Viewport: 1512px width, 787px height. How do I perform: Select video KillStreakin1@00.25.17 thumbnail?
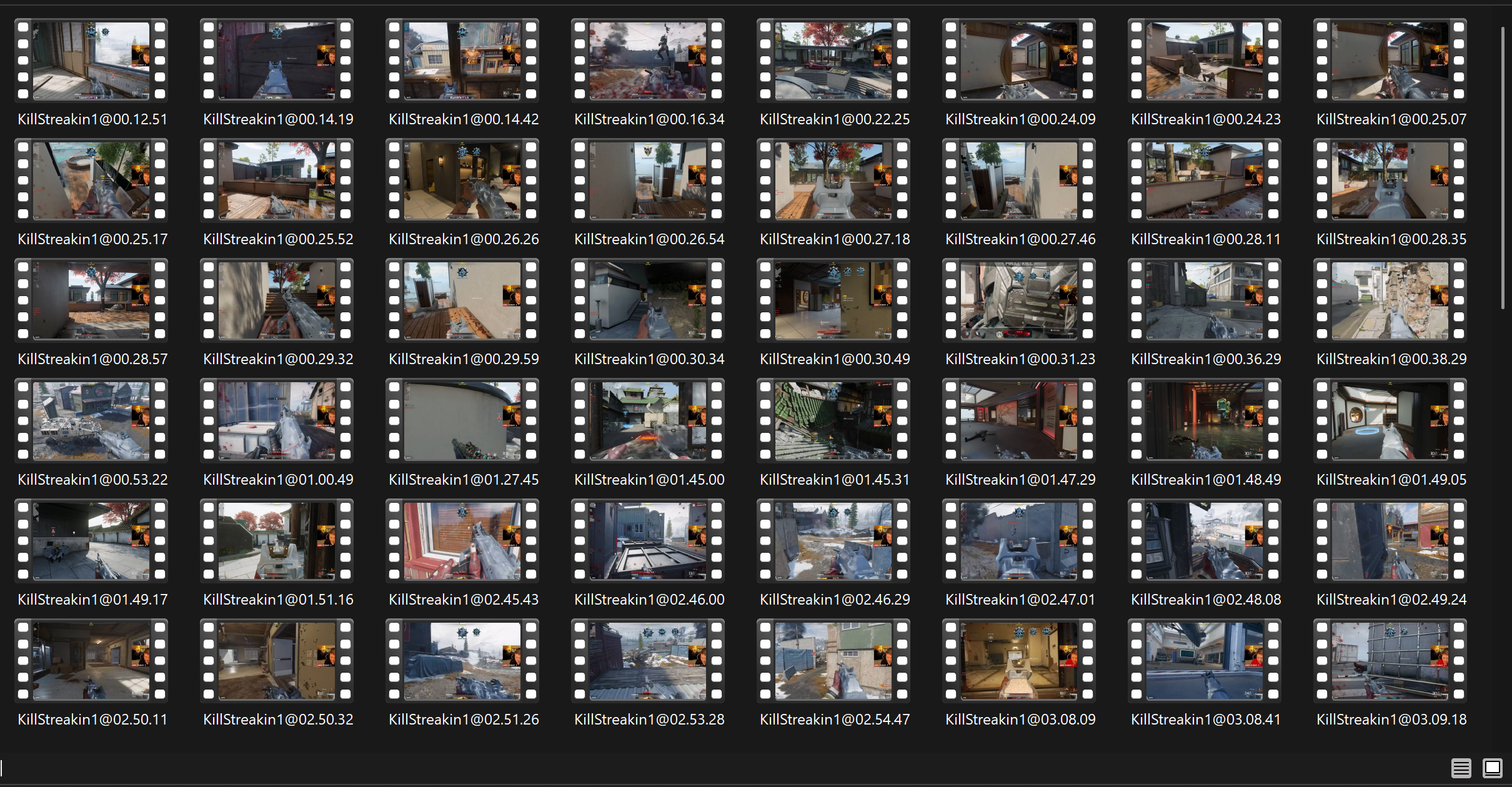coord(91,181)
